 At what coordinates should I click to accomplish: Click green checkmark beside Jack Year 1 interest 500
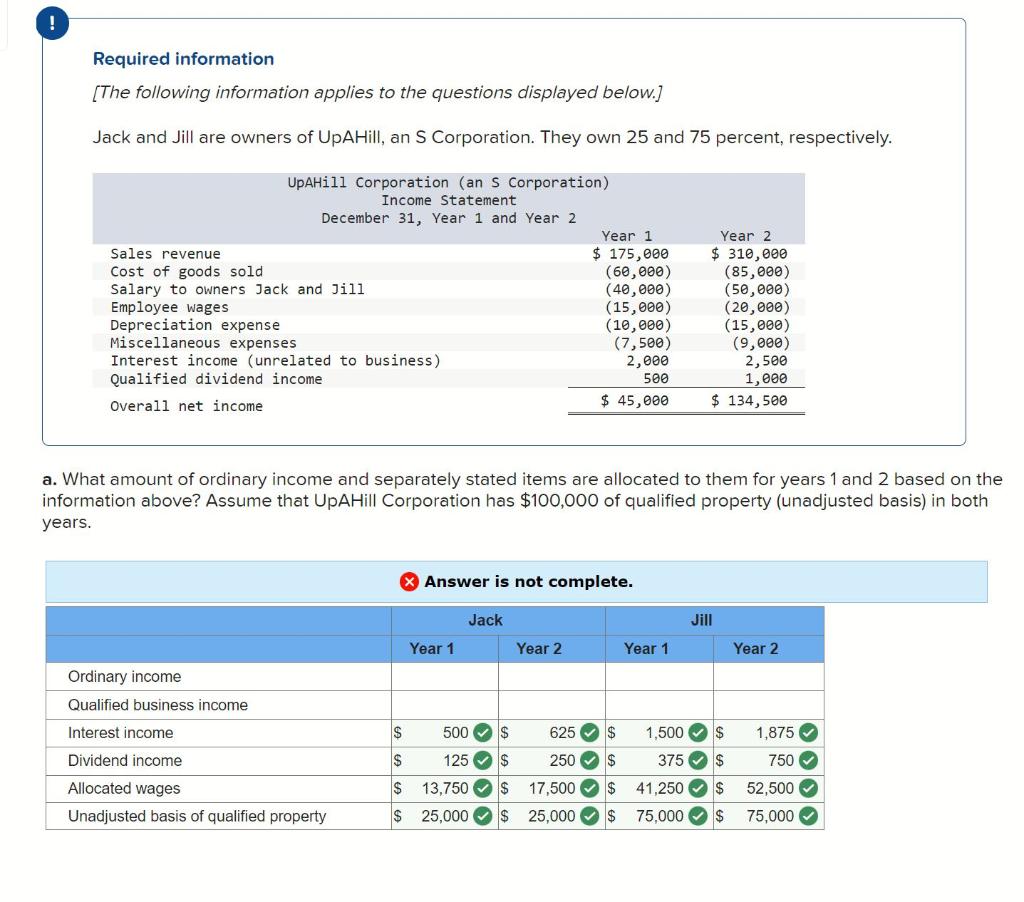[x=483, y=733]
